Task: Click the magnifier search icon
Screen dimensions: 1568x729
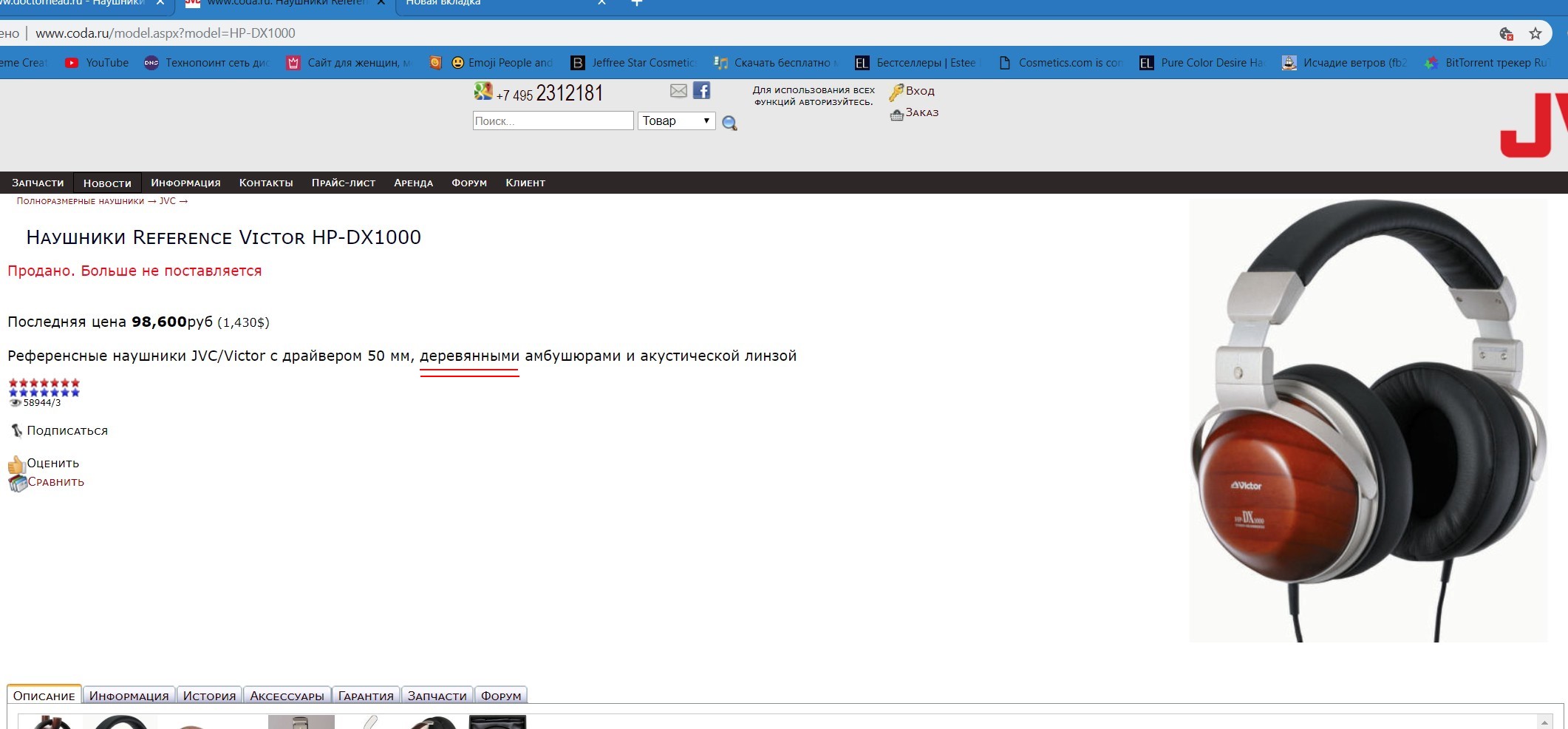Action: point(729,123)
